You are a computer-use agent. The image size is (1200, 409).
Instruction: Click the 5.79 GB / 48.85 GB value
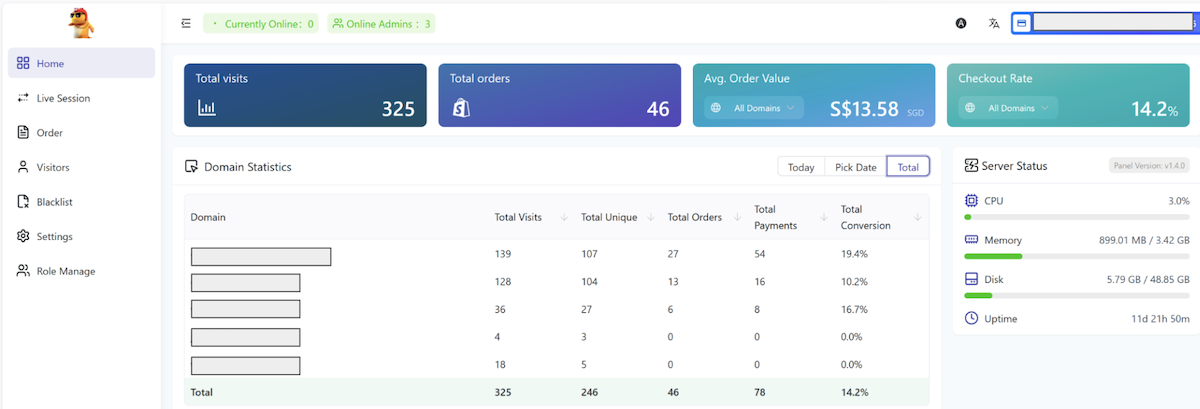coord(1146,279)
